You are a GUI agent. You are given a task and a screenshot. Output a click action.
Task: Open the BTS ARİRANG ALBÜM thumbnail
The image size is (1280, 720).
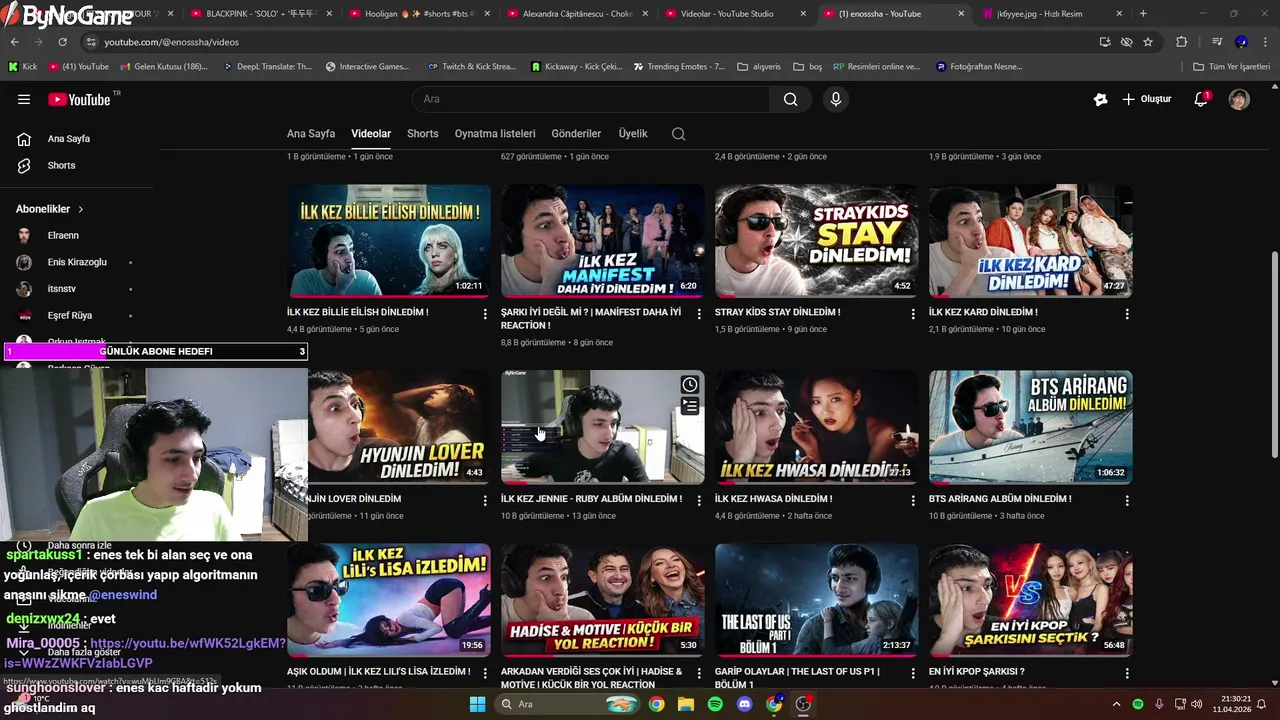tap(1031, 427)
